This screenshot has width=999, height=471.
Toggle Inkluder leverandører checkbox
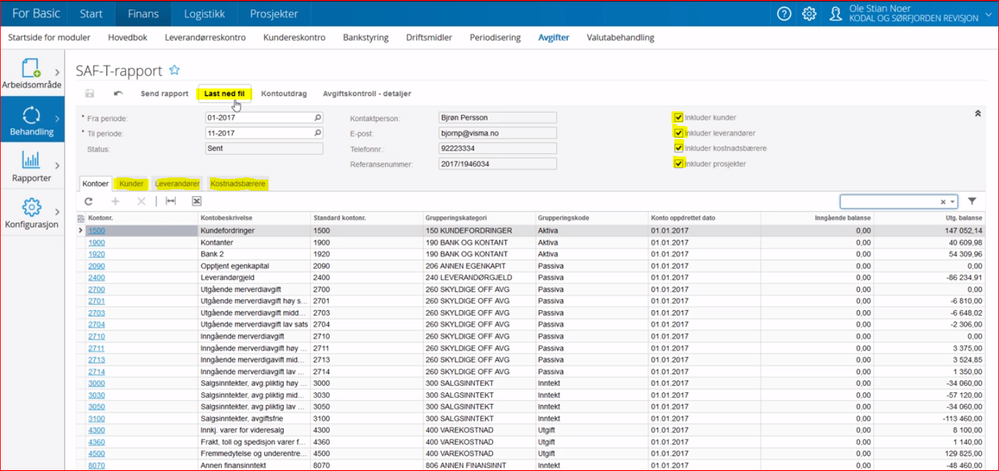(679, 132)
